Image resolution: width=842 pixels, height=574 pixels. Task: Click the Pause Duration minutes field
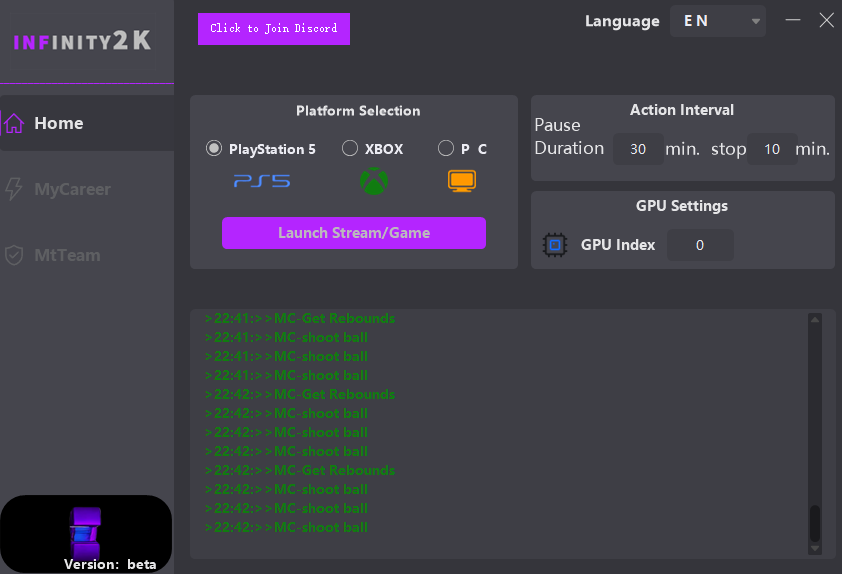coord(638,150)
